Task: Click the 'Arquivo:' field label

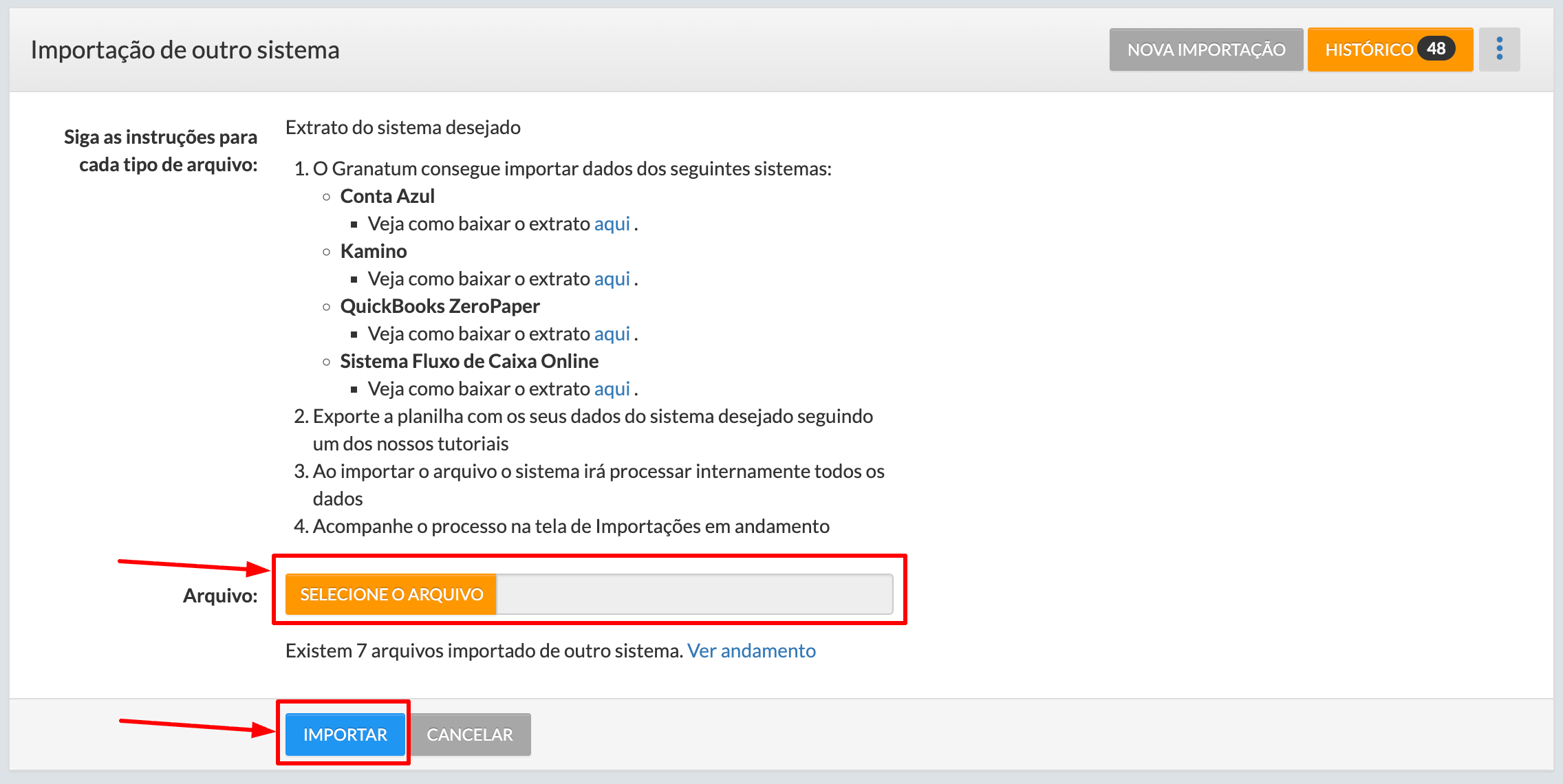Action: coord(220,595)
